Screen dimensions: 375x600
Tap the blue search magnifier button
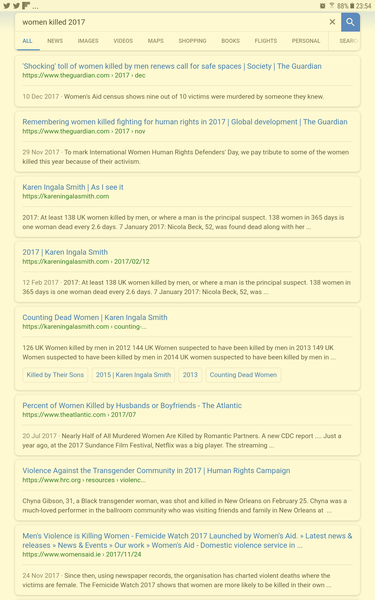tap(350, 22)
